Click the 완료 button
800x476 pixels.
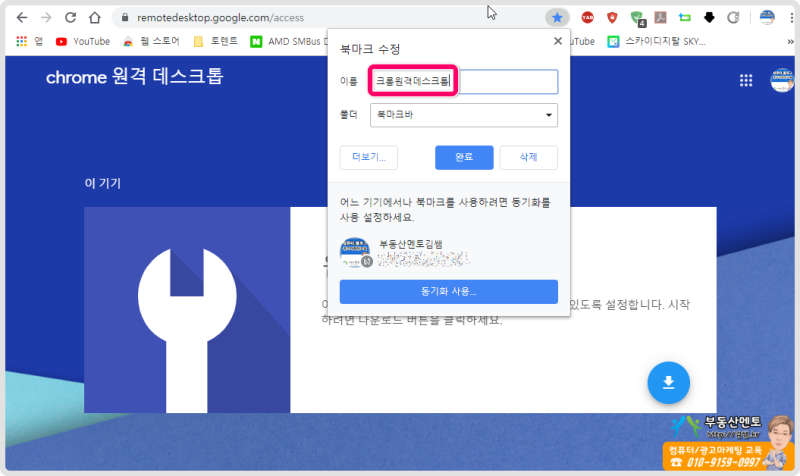pyautogui.click(x=464, y=157)
